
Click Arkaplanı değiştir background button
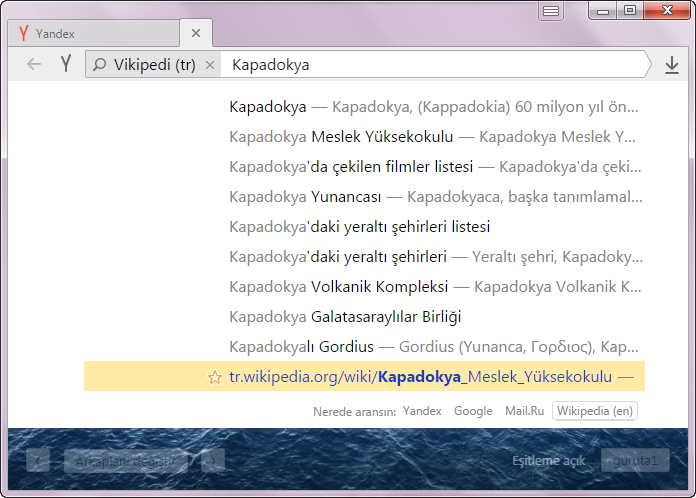click(x=126, y=461)
